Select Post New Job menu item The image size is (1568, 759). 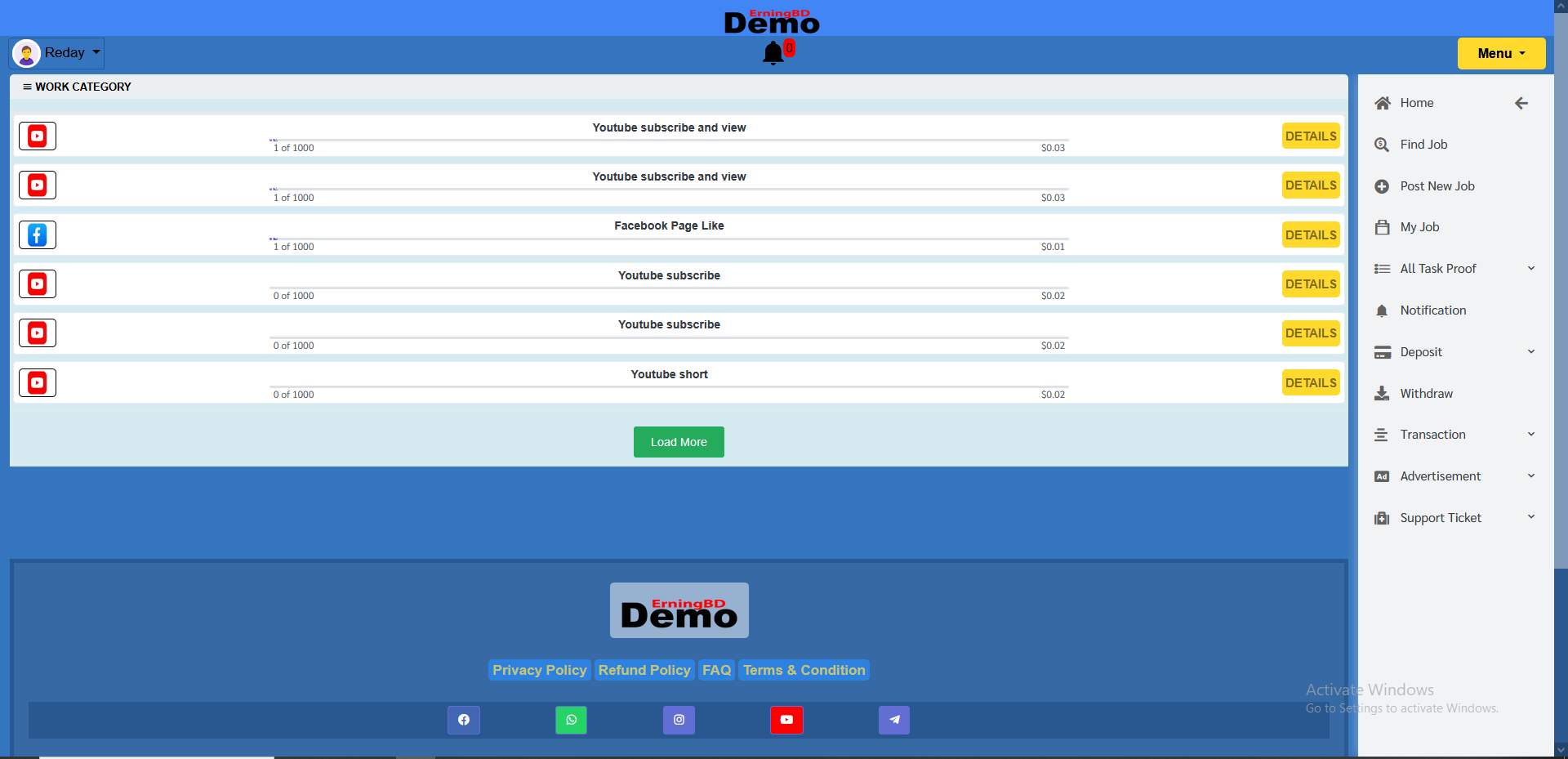point(1437,186)
